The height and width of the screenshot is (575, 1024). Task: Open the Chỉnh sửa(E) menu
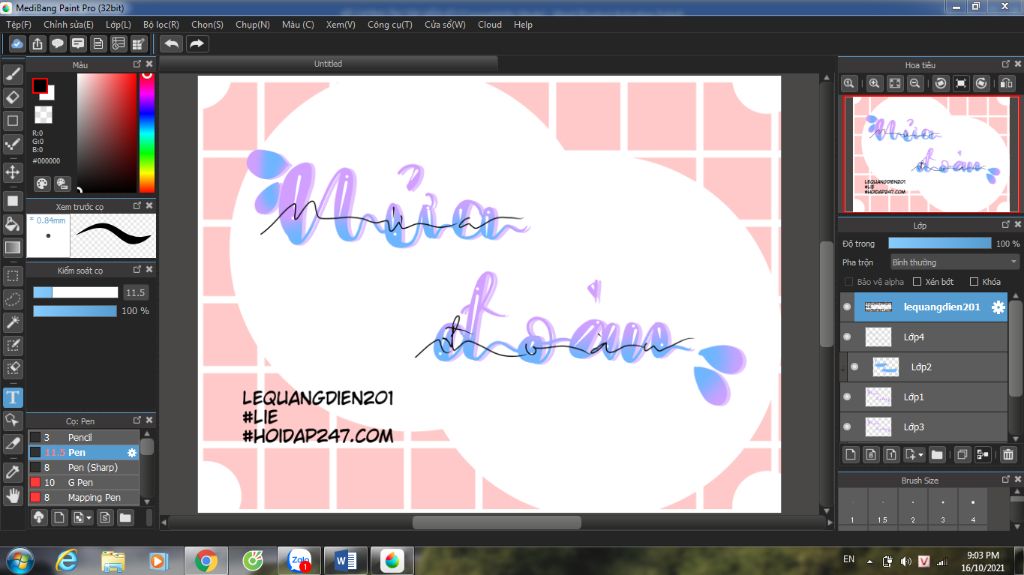(x=68, y=24)
